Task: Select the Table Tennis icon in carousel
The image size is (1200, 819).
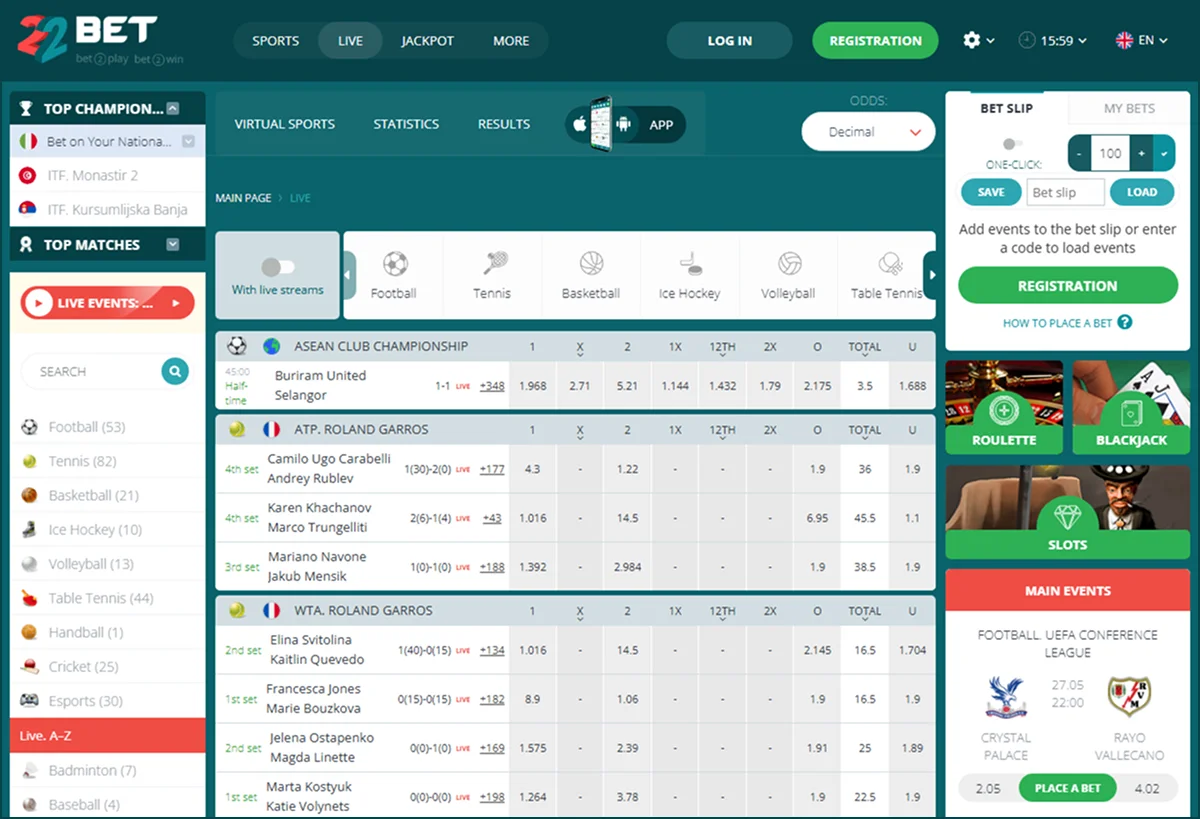Action: pyautogui.click(x=889, y=264)
